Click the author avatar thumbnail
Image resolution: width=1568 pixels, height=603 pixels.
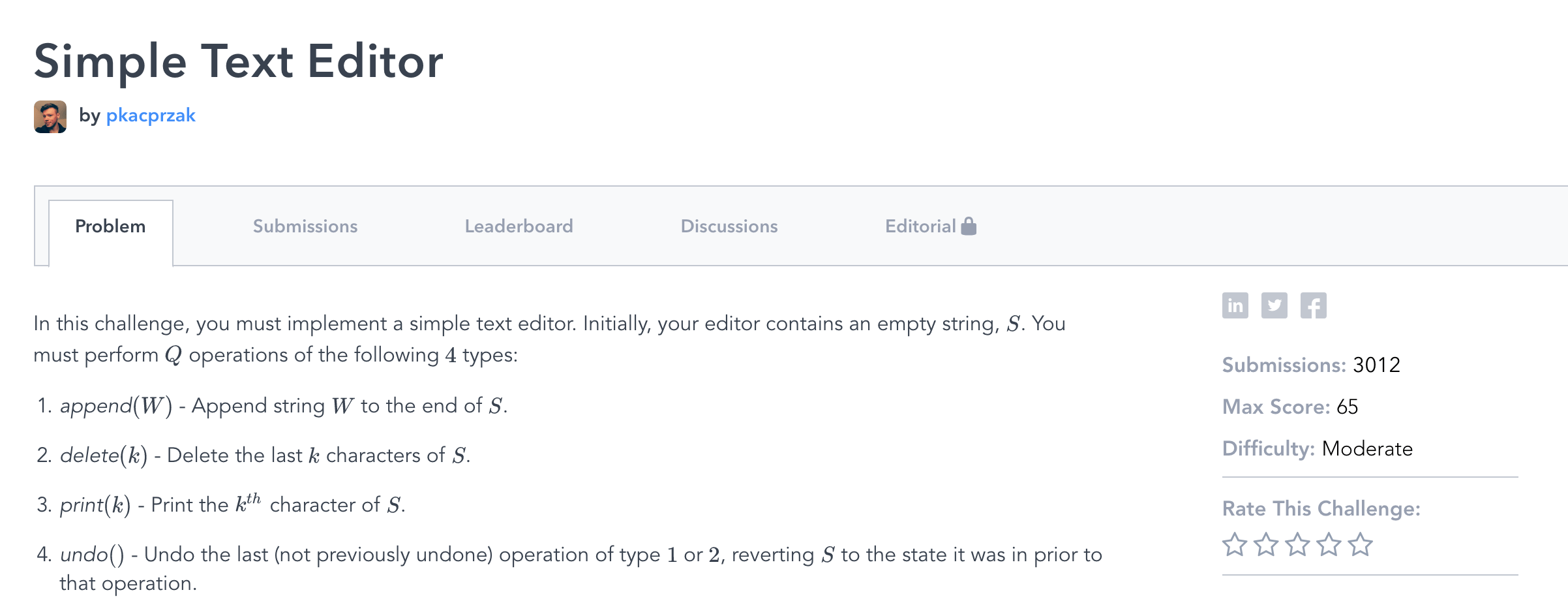click(x=50, y=117)
